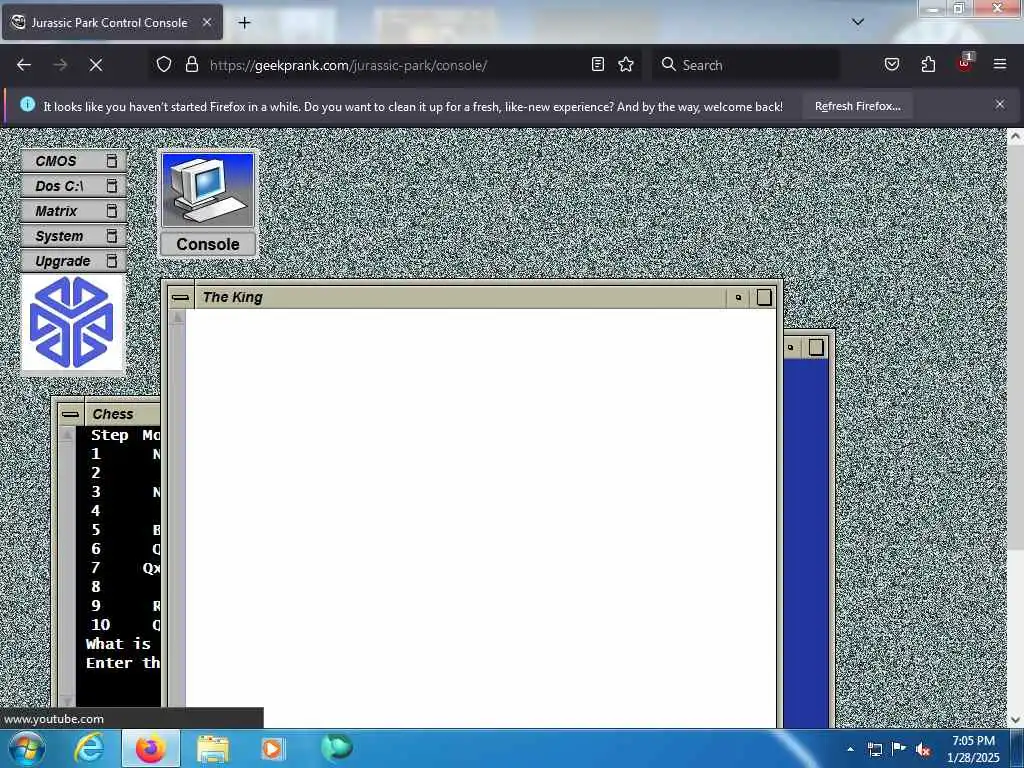The image size is (1024, 768).
Task: Click the red uBlock extension icon
Action: (965, 63)
